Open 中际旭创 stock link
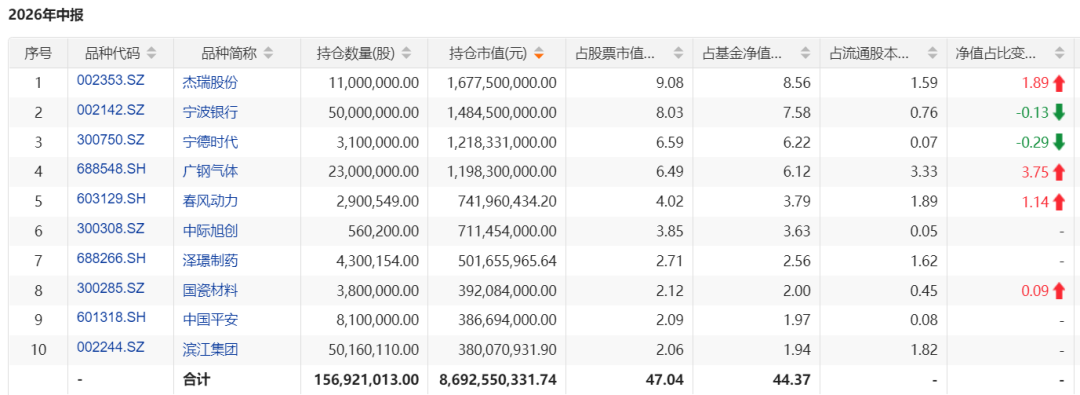This screenshot has width=1080, height=395. 210,231
